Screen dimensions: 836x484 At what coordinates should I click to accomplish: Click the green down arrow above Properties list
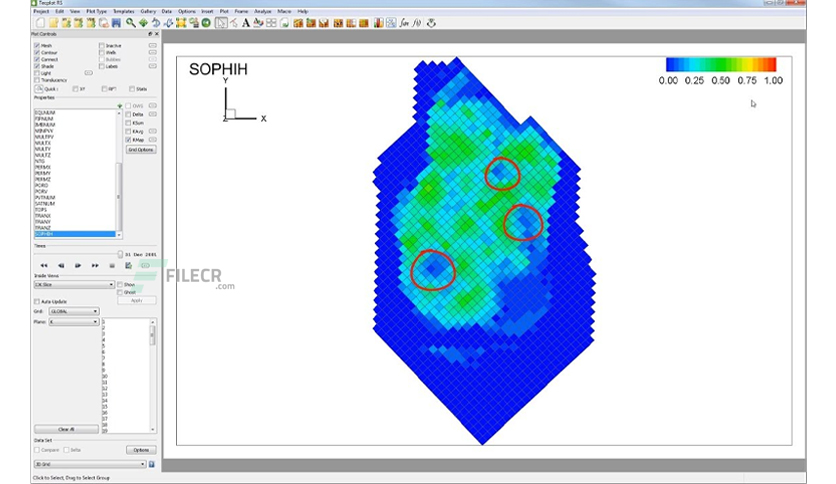point(119,106)
